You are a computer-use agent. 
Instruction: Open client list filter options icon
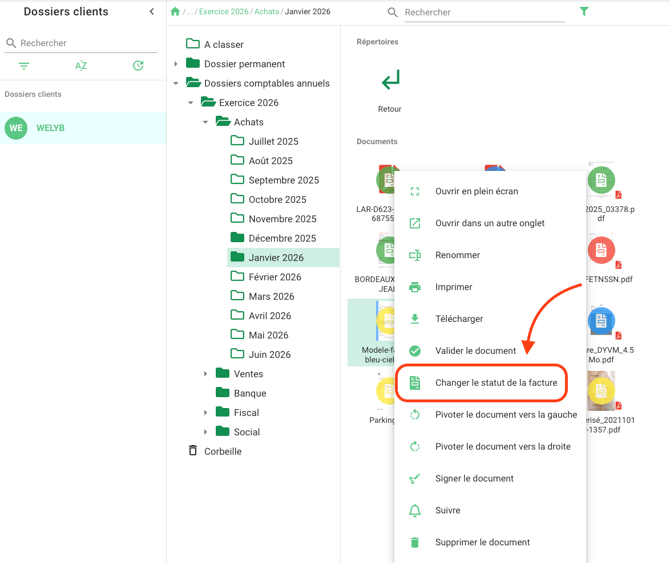[x=24, y=66]
